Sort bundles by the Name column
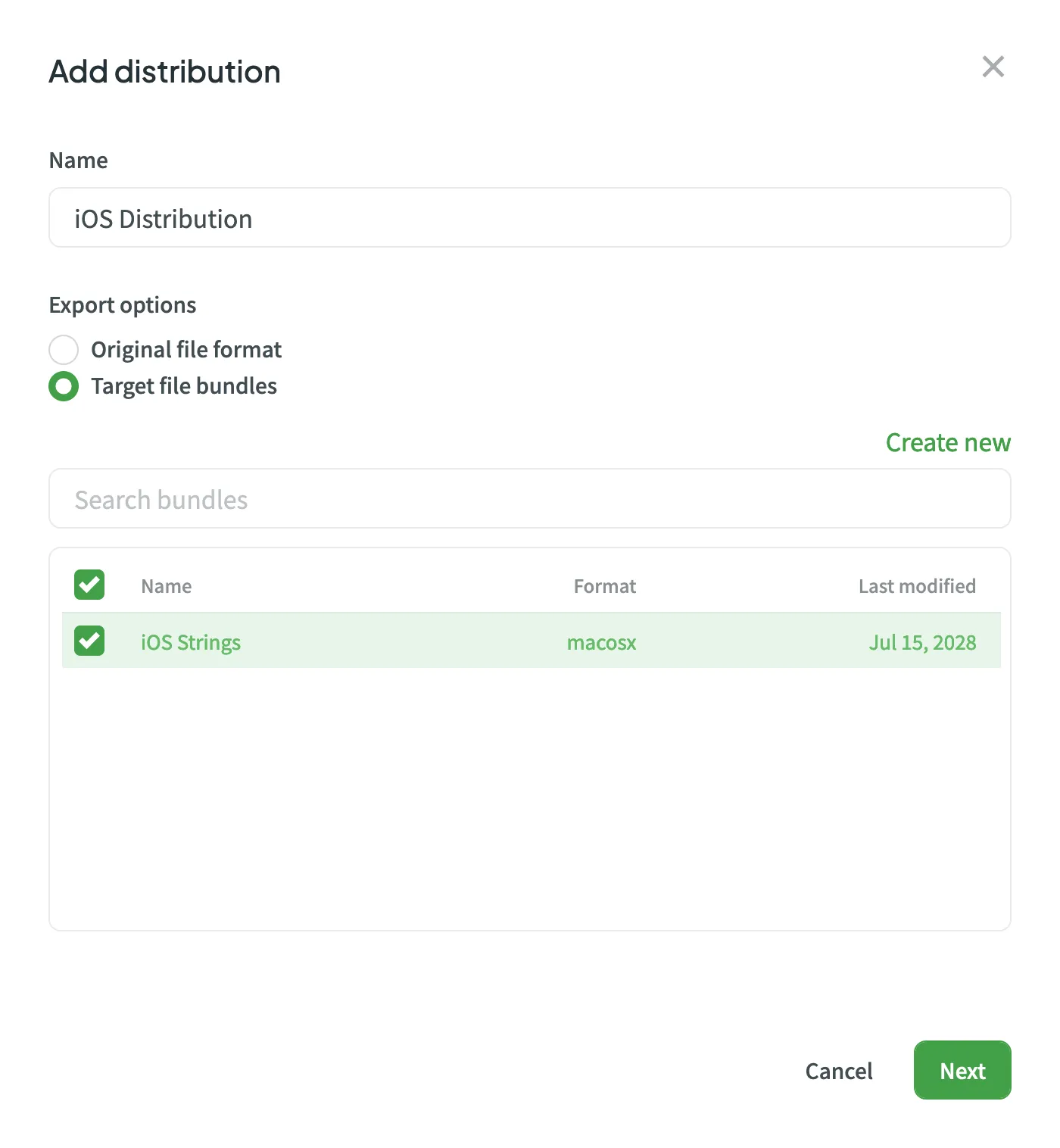This screenshot has height=1148, width=1060. [x=166, y=585]
